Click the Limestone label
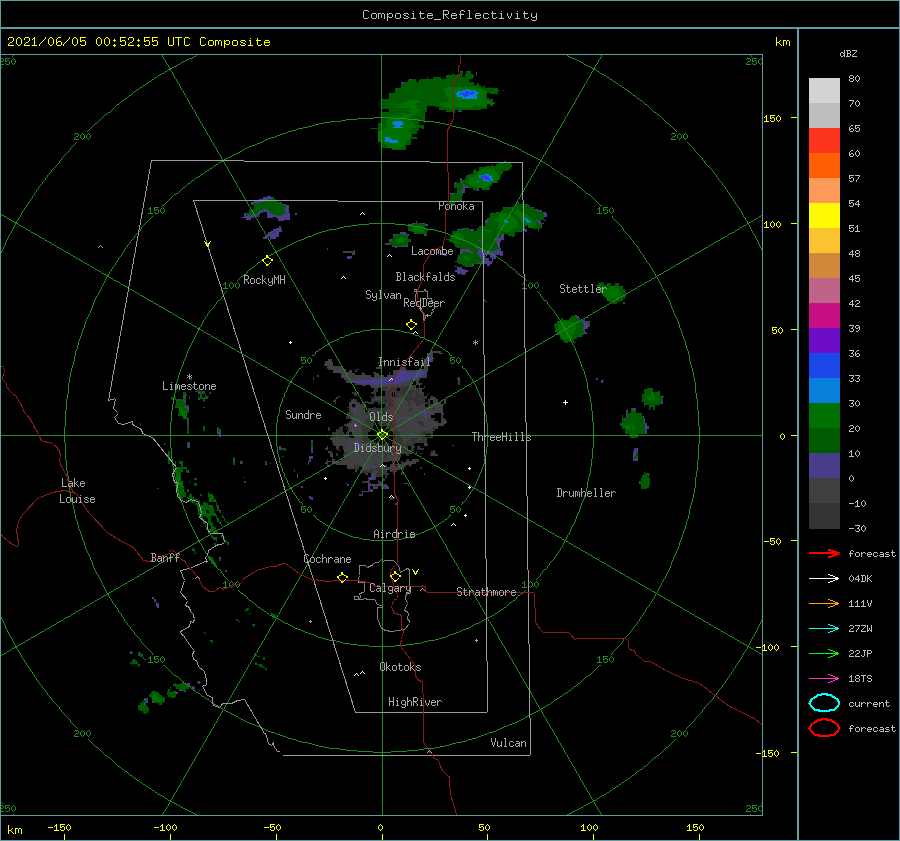The width and height of the screenshot is (900, 841). point(189,386)
